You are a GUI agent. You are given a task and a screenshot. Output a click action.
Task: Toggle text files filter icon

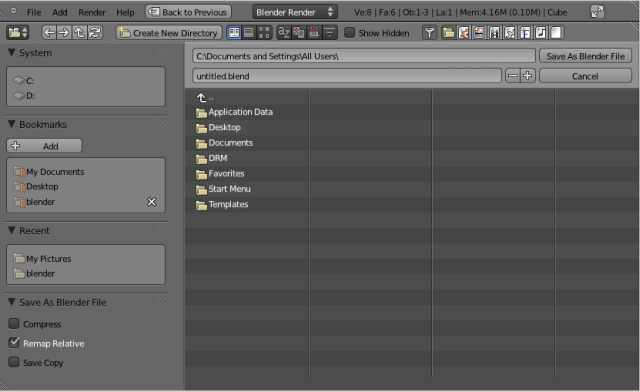tap(556, 32)
